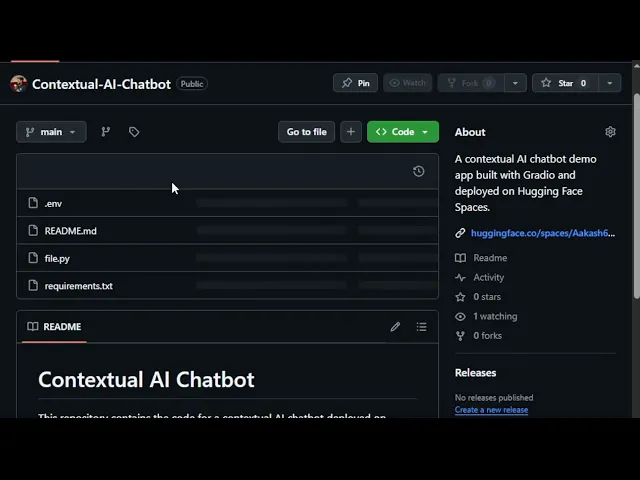View branches via the branch icon
Screen dimensions: 640x480
click(106, 132)
